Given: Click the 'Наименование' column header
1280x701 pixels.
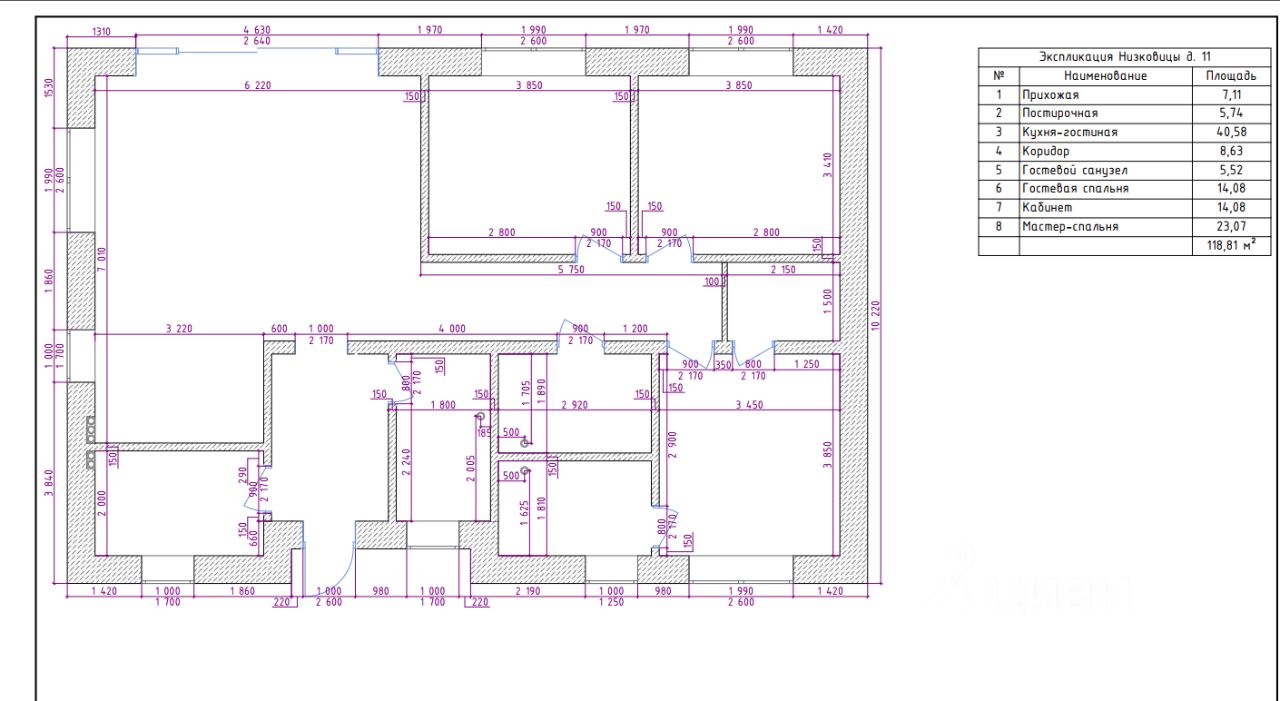Looking at the screenshot, I should pos(1105,75).
